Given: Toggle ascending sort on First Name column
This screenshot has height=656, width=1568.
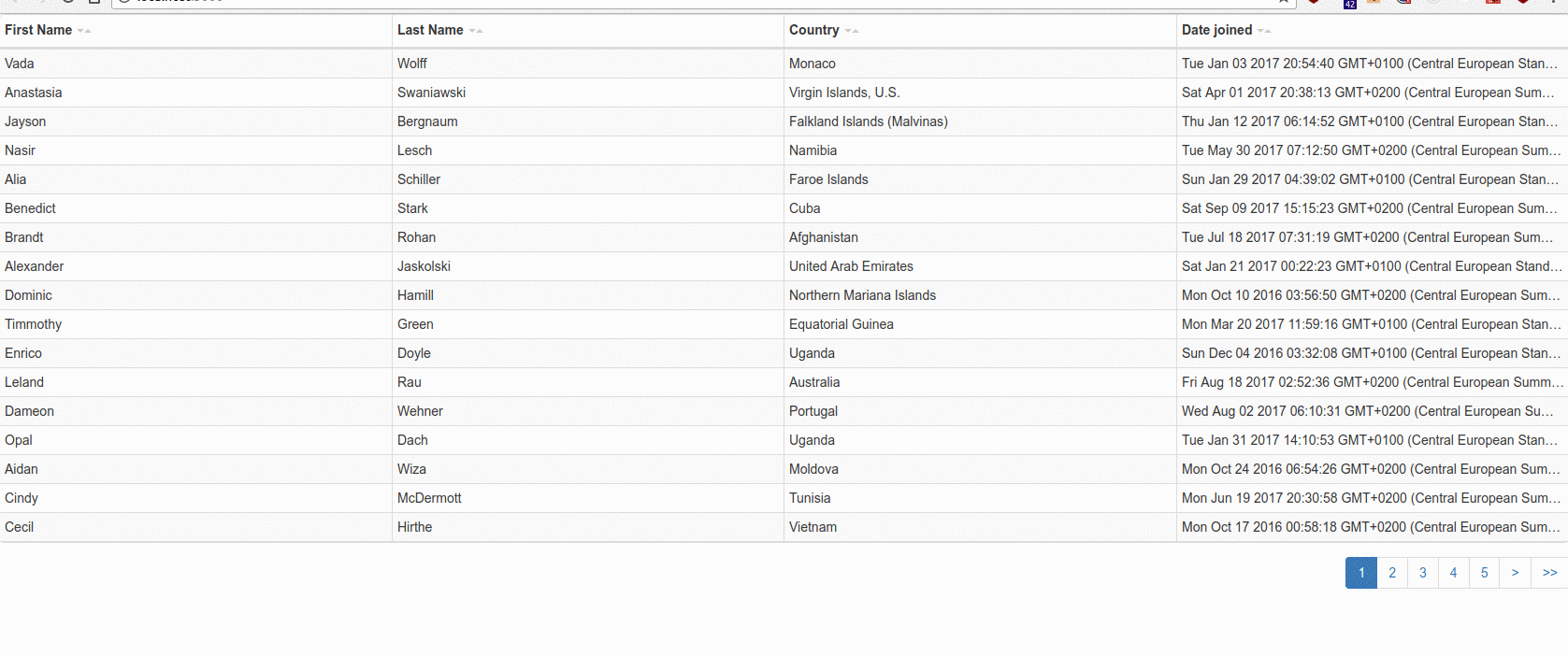Looking at the screenshot, I should coord(87,31).
